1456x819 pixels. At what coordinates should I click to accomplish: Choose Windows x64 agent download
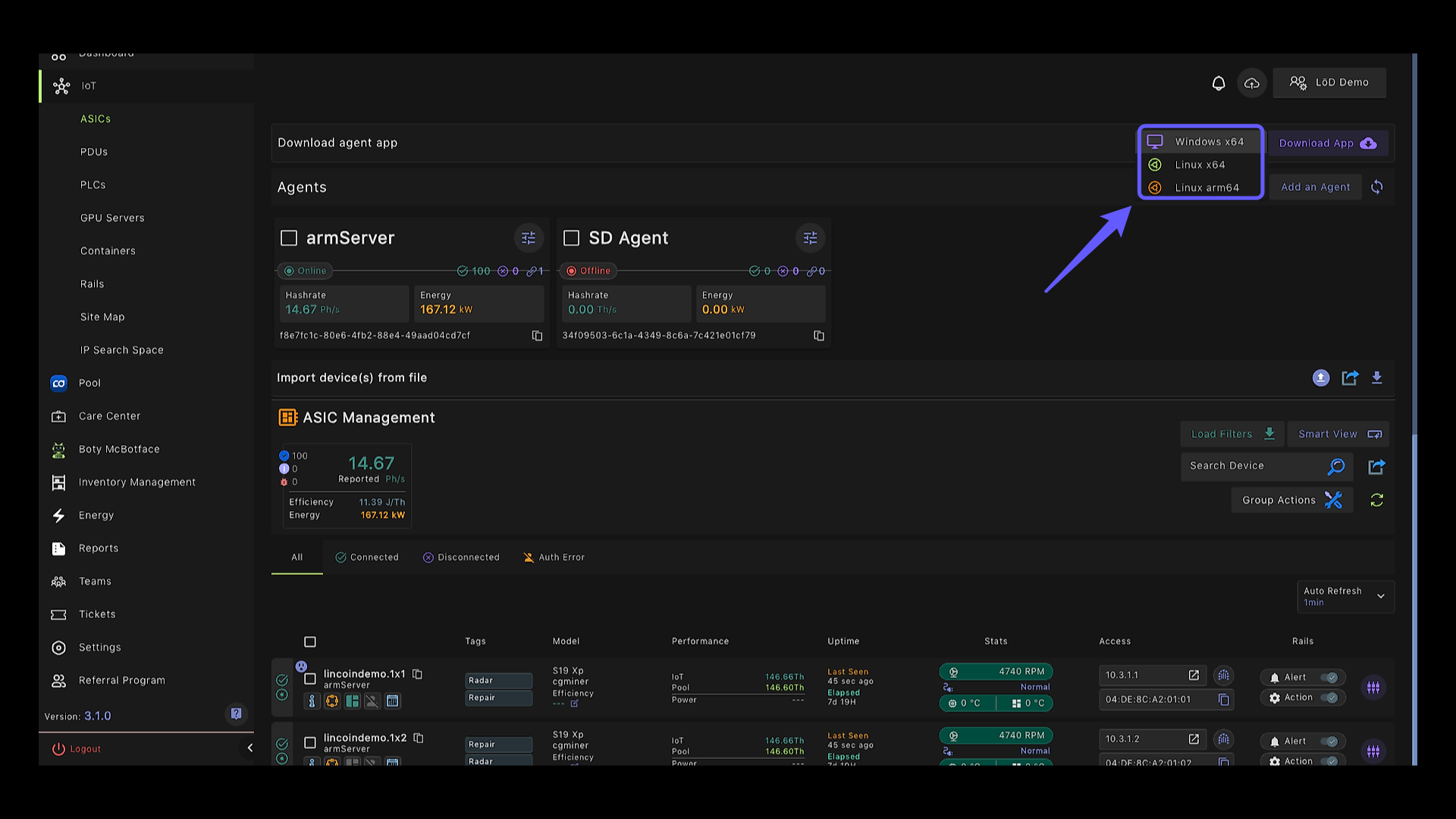tap(1200, 142)
